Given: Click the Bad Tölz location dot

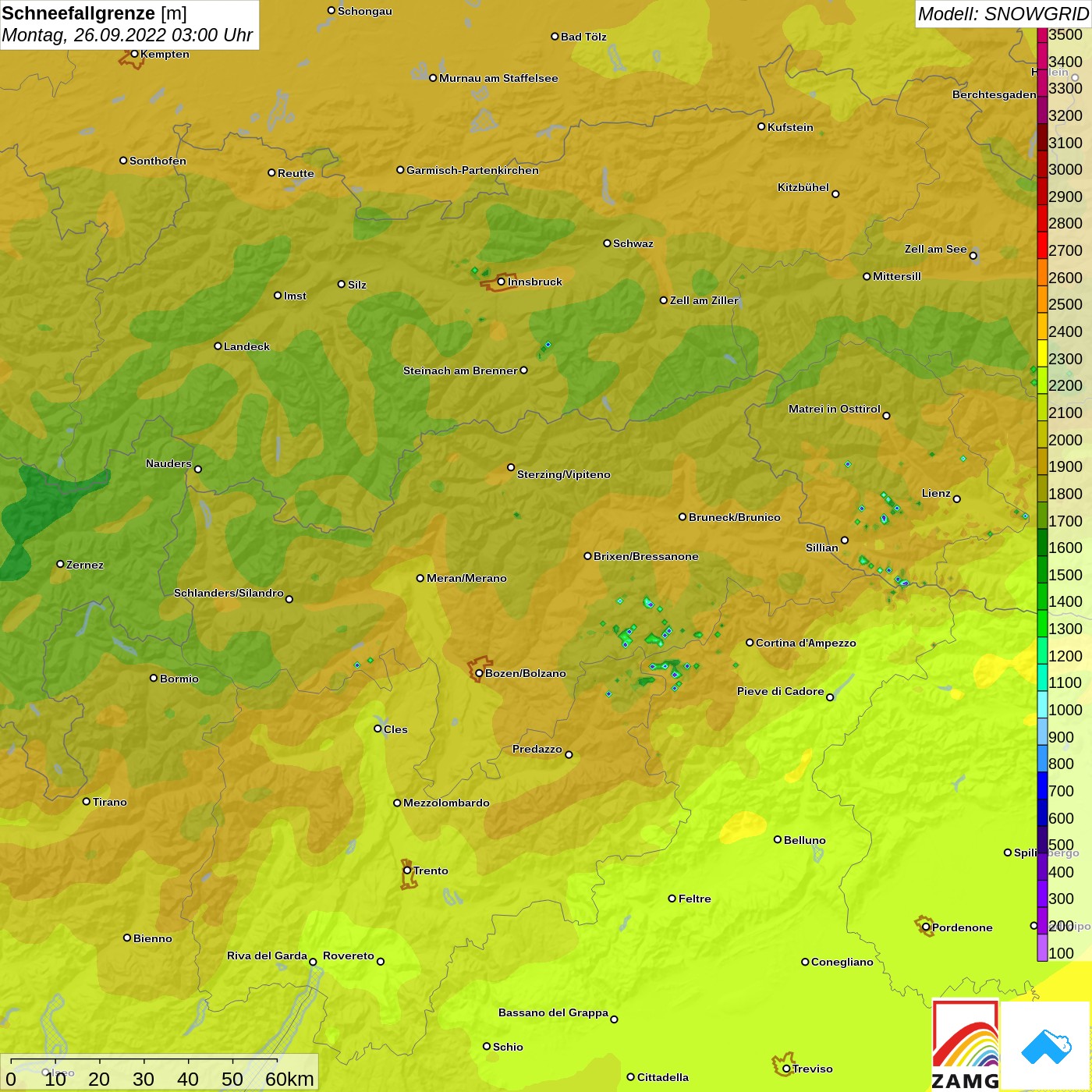Looking at the screenshot, I should (555, 37).
